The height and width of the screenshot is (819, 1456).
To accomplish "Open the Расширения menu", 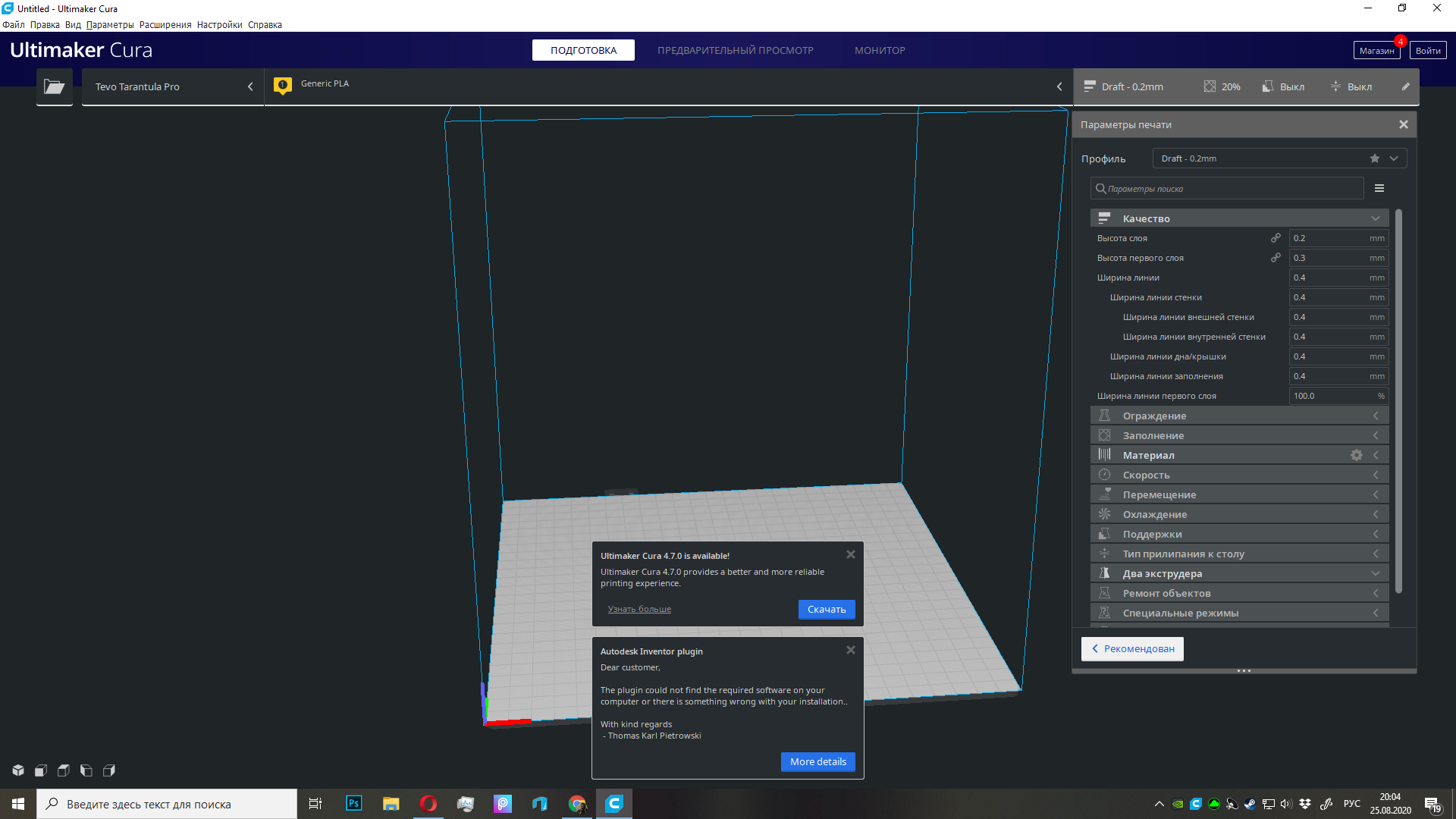I will tap(165, 25).
